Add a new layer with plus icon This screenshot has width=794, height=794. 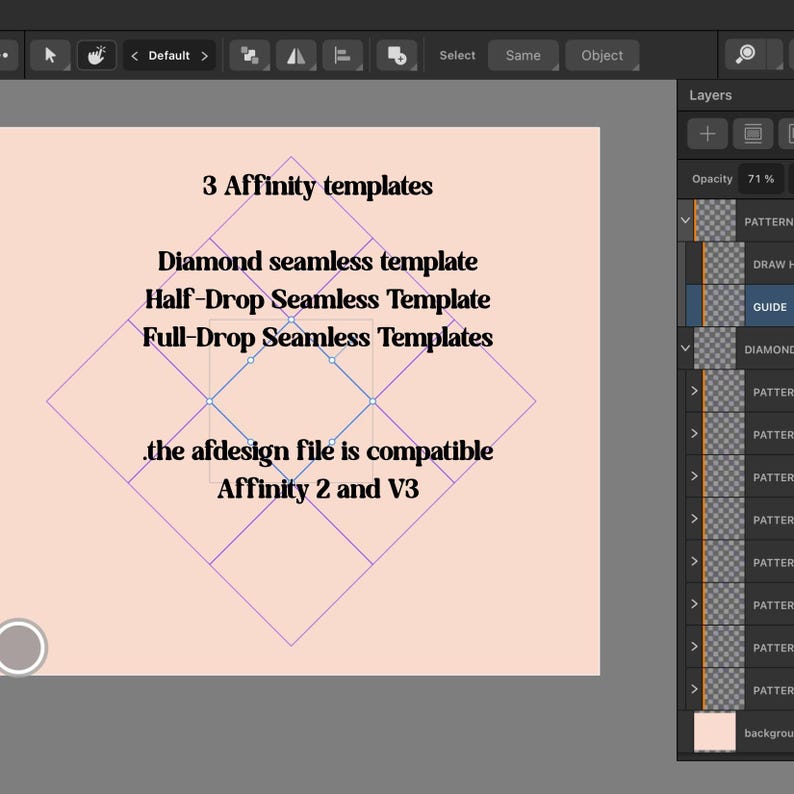click(707, 134)
